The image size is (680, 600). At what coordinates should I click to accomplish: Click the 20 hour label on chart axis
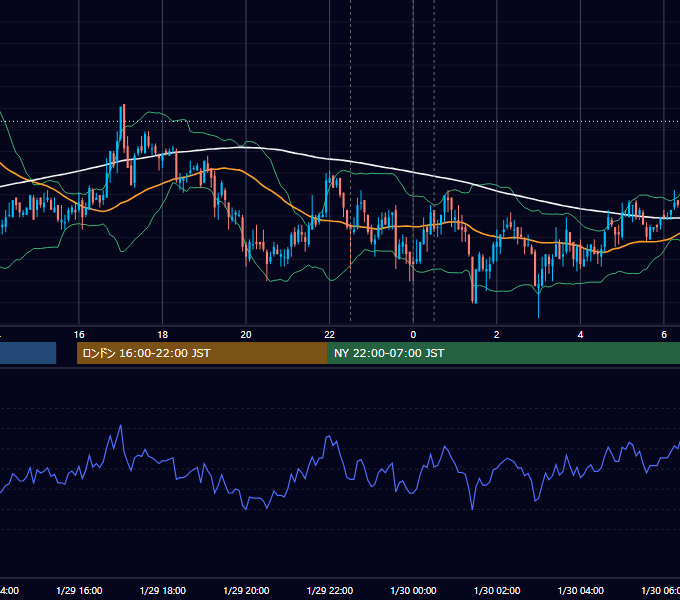pos(246,335)
